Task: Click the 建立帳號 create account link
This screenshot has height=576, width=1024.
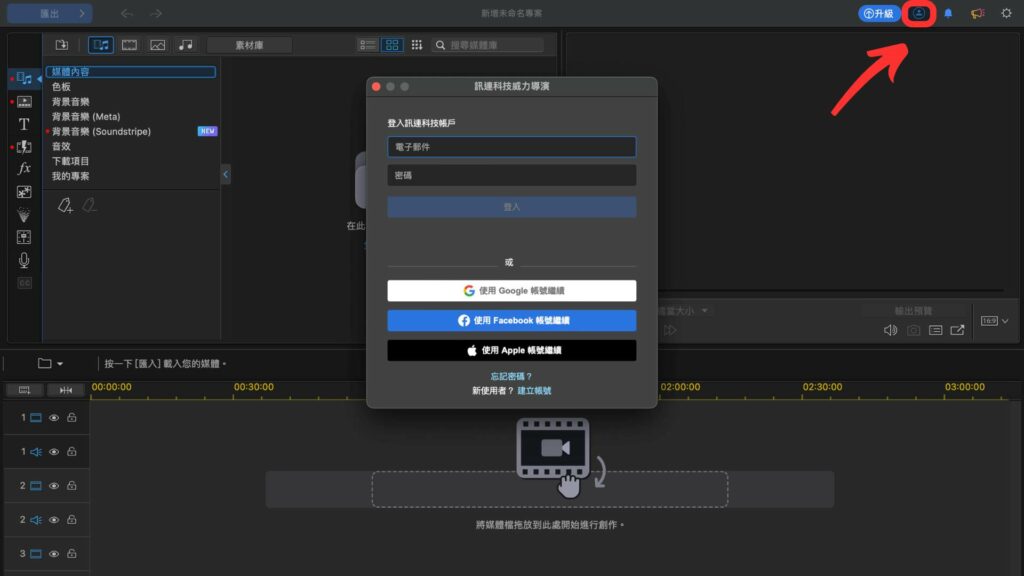Action: pos(534,391)
